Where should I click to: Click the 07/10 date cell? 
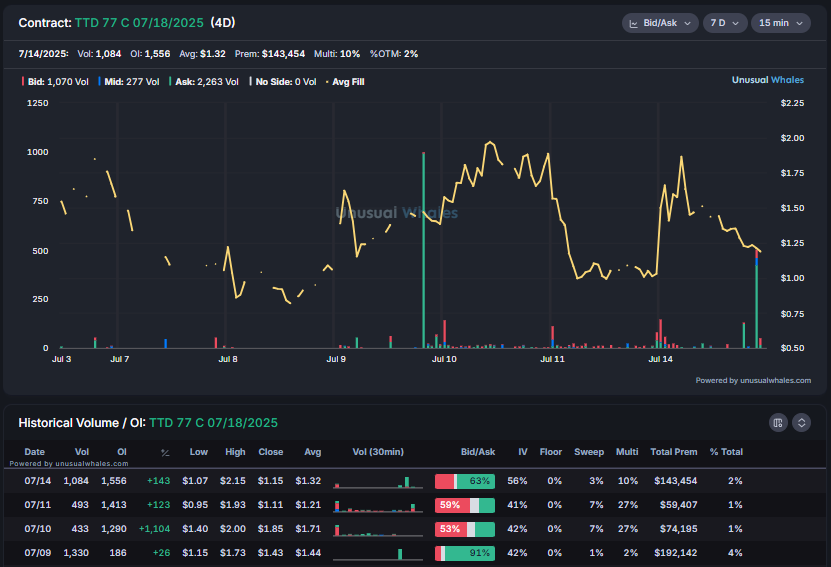38,528
